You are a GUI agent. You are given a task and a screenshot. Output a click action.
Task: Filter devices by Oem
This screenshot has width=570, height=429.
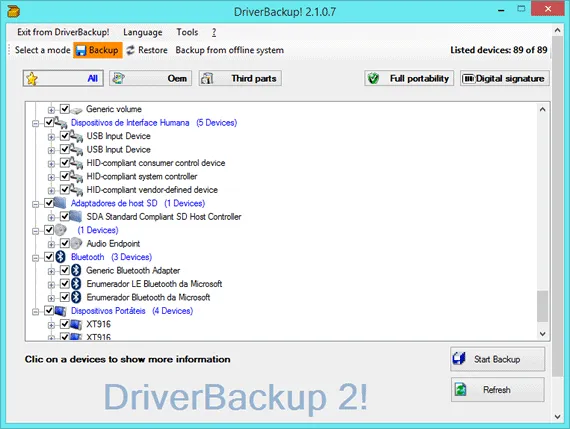pos(150,78)
